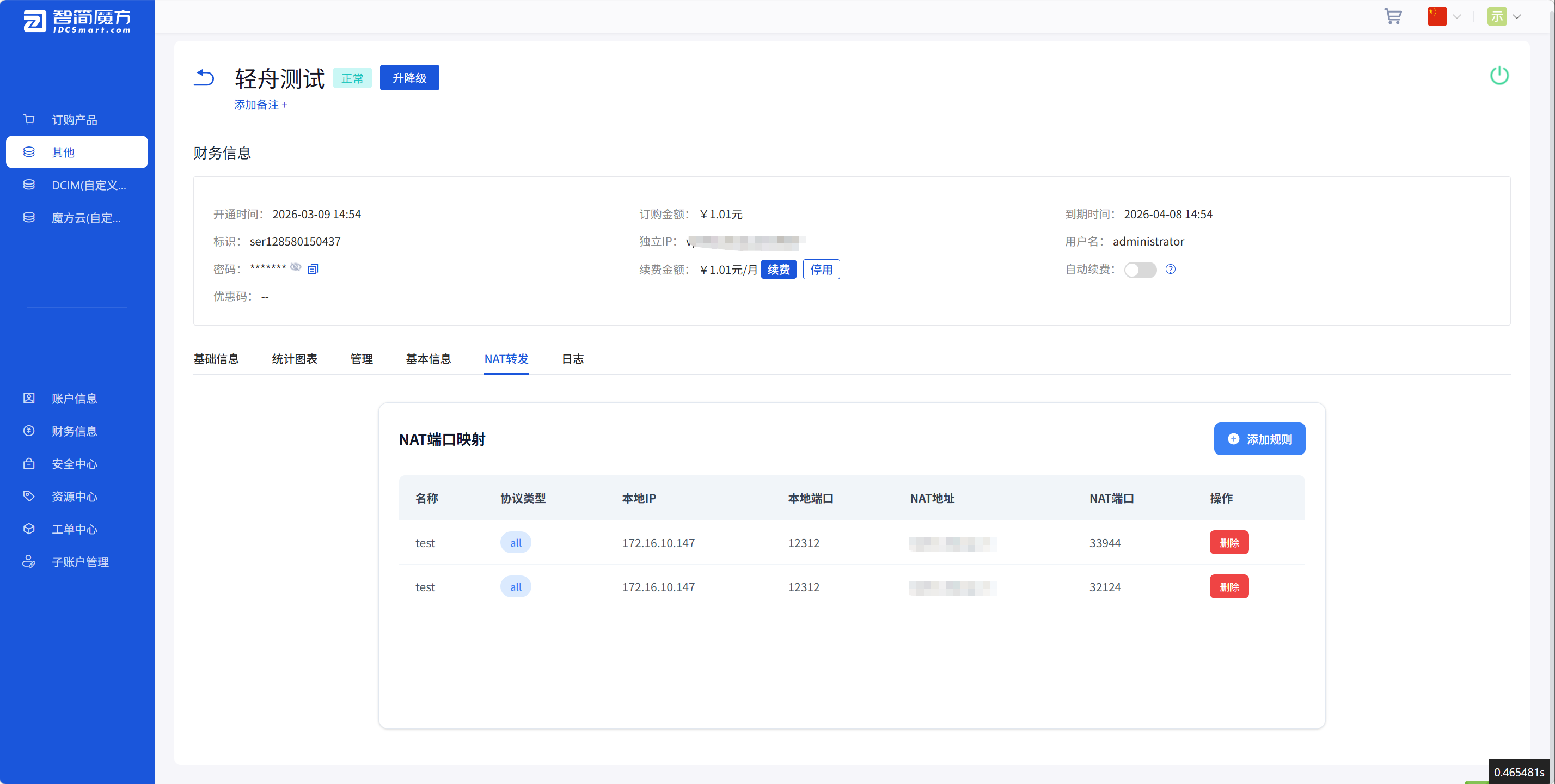Open the shopping cart icon
The image size is (1555, 784).
point(1393,17)
